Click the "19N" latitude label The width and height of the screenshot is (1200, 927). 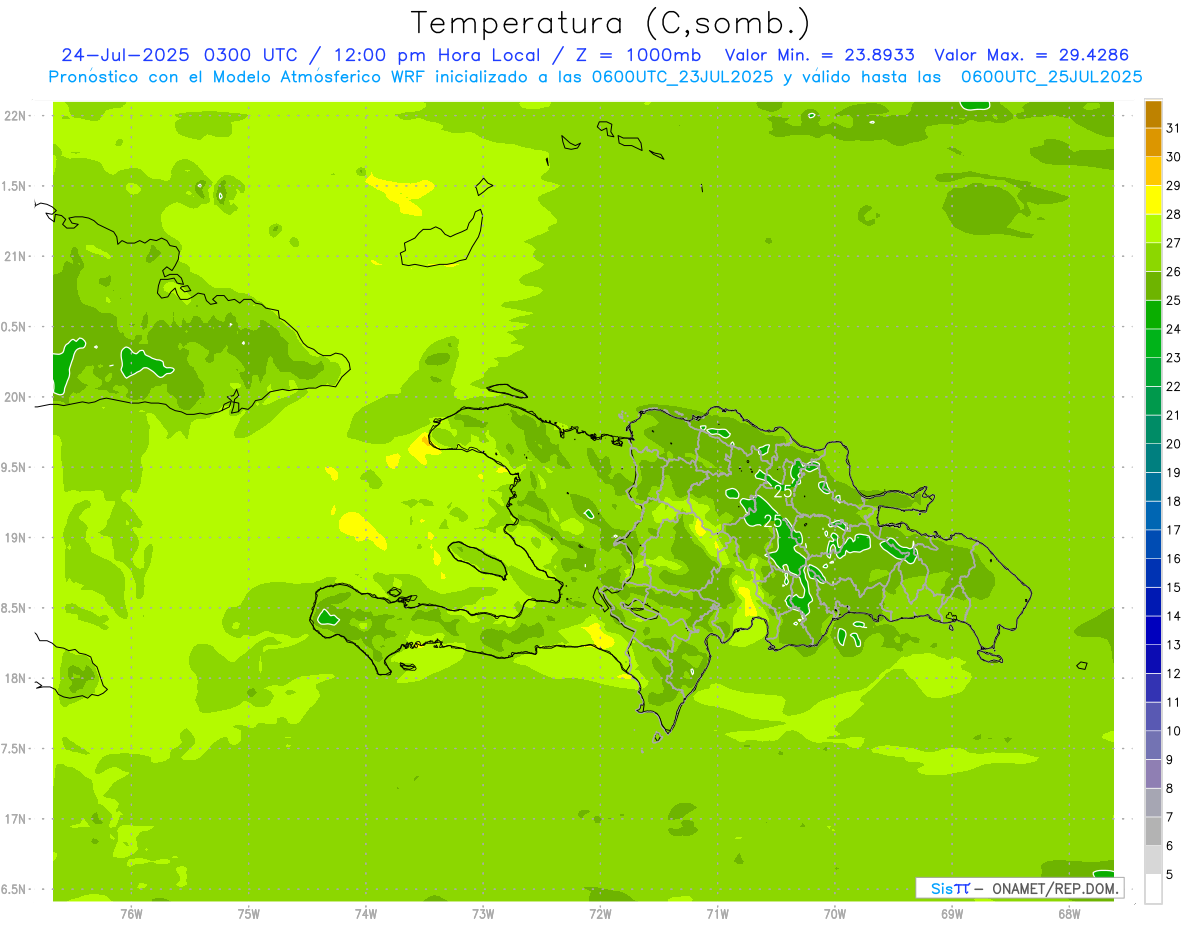pos(17,538)
